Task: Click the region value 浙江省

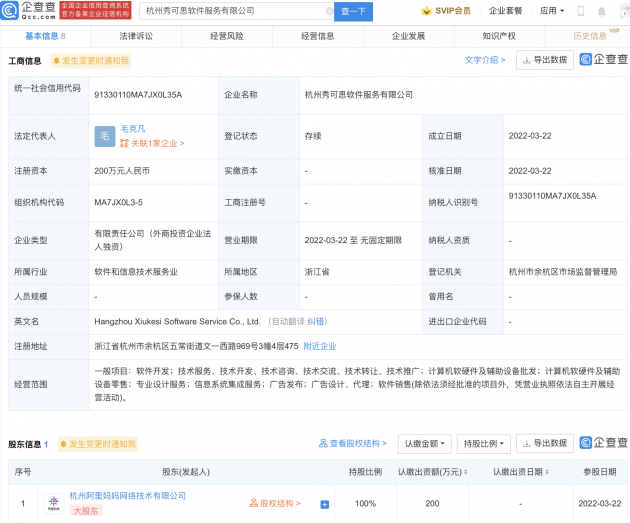Action: 317,272
